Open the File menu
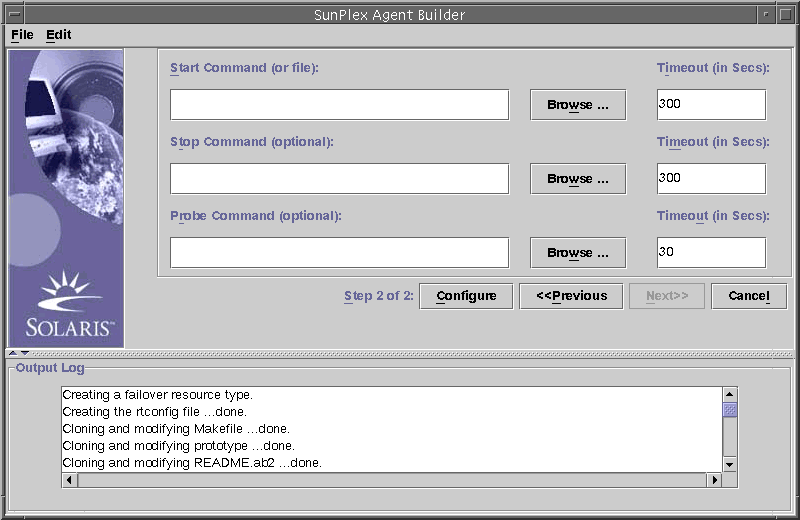This screenshot has height=520, width=800. tap(22, 35)
